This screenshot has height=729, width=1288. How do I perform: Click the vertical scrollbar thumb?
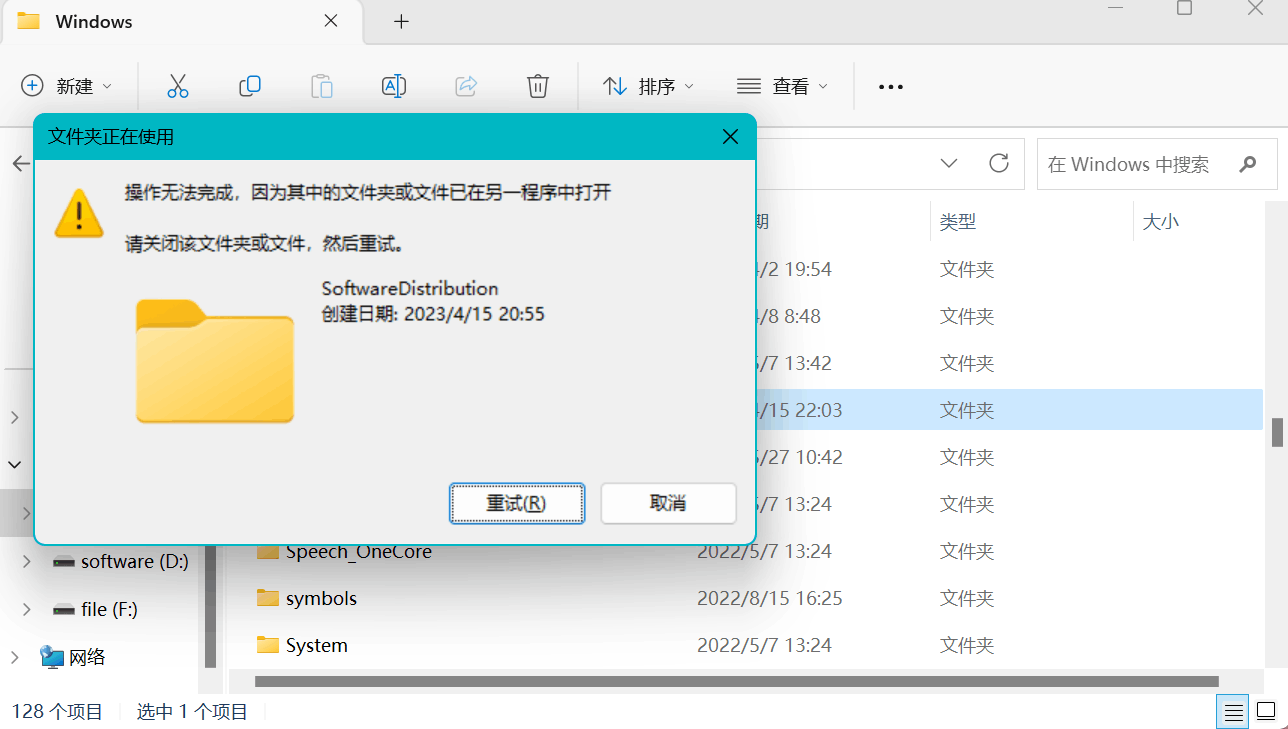(1277, 432)
